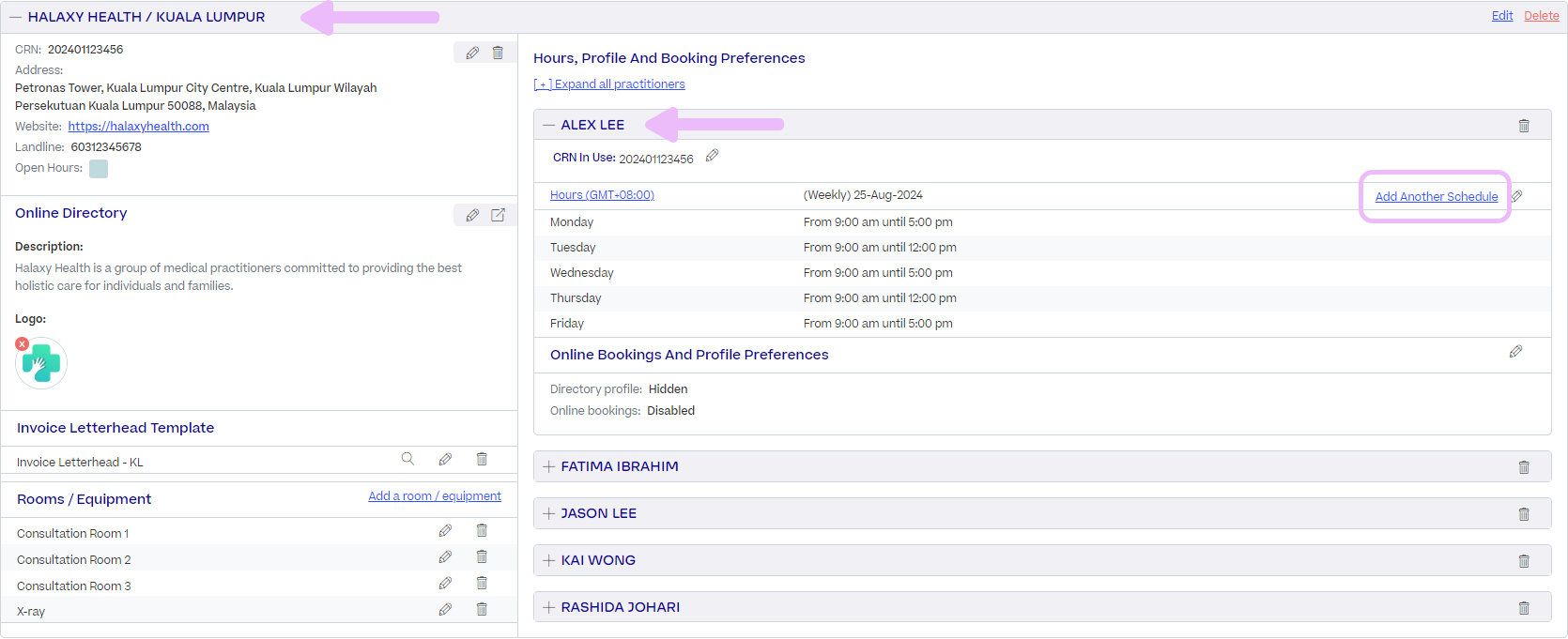This screenshot has width=1568, height=639.
Task: Edit Consultation Room 2
Action: 445,557
